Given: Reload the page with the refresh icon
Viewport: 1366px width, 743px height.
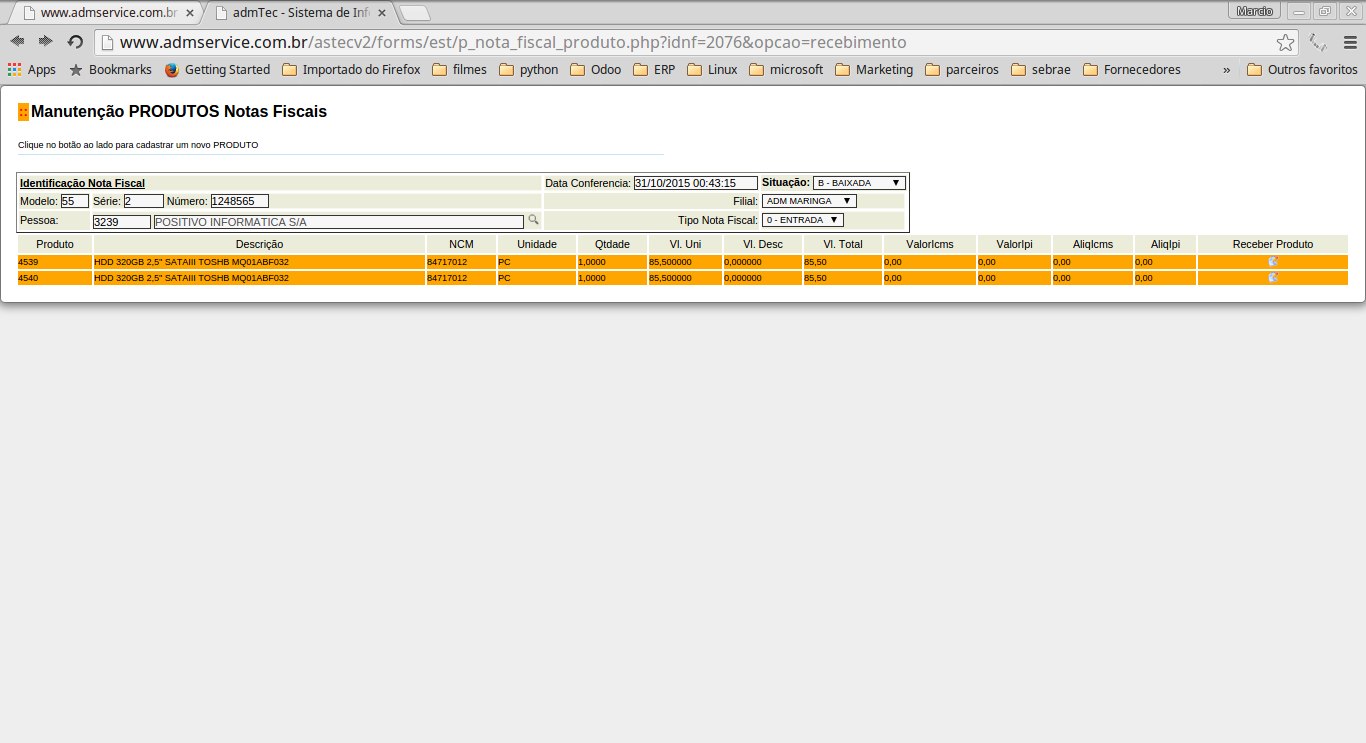Looking at the screenshot, I should click(x=75, y=42).
